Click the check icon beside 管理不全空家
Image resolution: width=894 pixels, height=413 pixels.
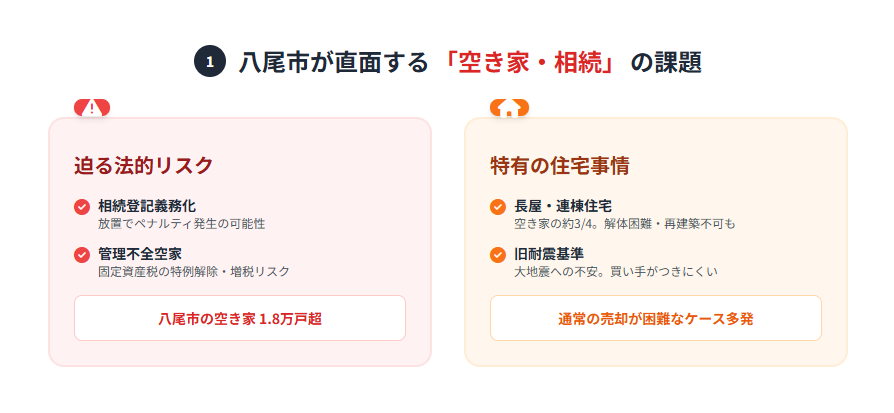[82, 255]
